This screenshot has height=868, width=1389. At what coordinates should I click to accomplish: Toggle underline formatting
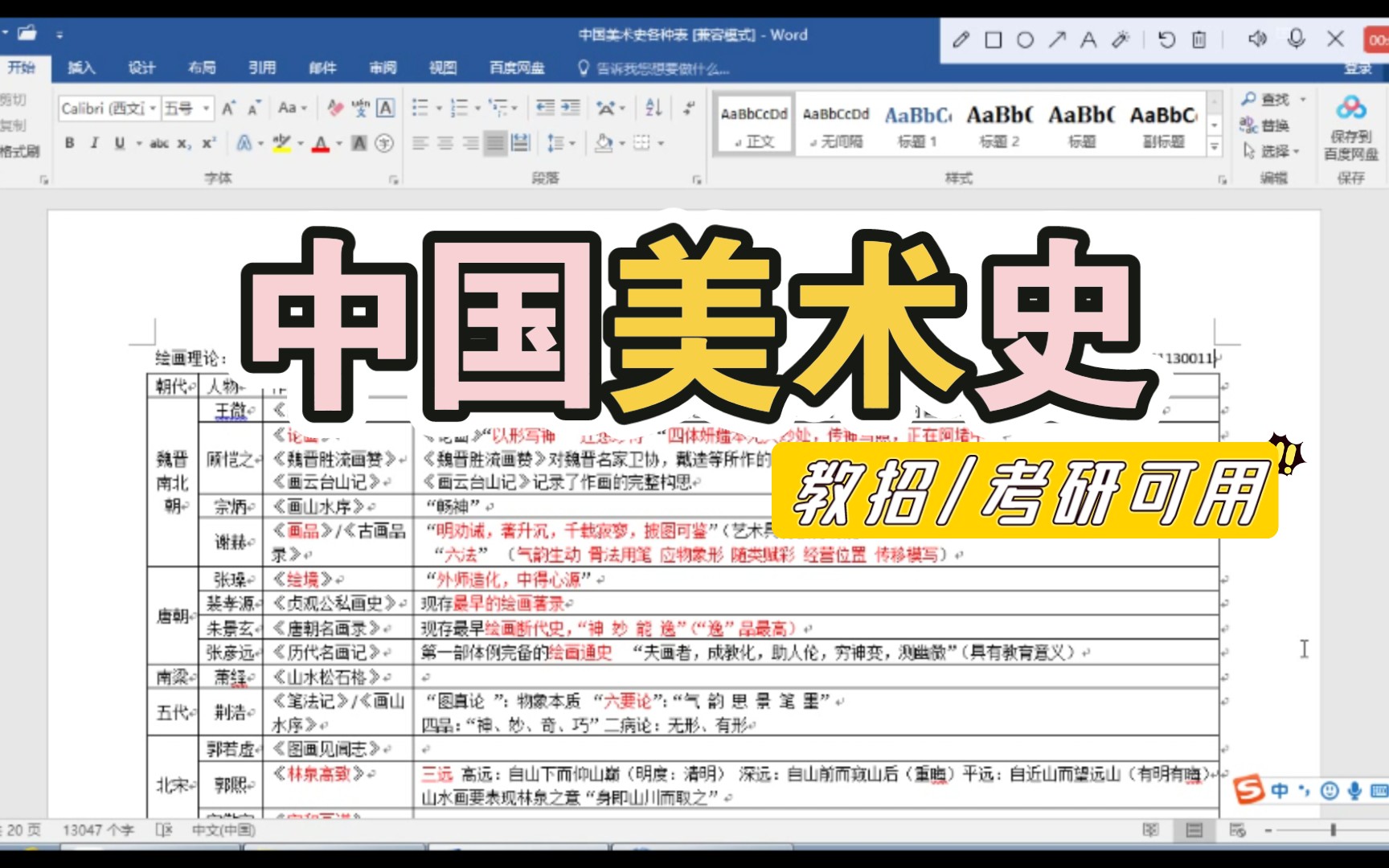[x=120, y=143]
